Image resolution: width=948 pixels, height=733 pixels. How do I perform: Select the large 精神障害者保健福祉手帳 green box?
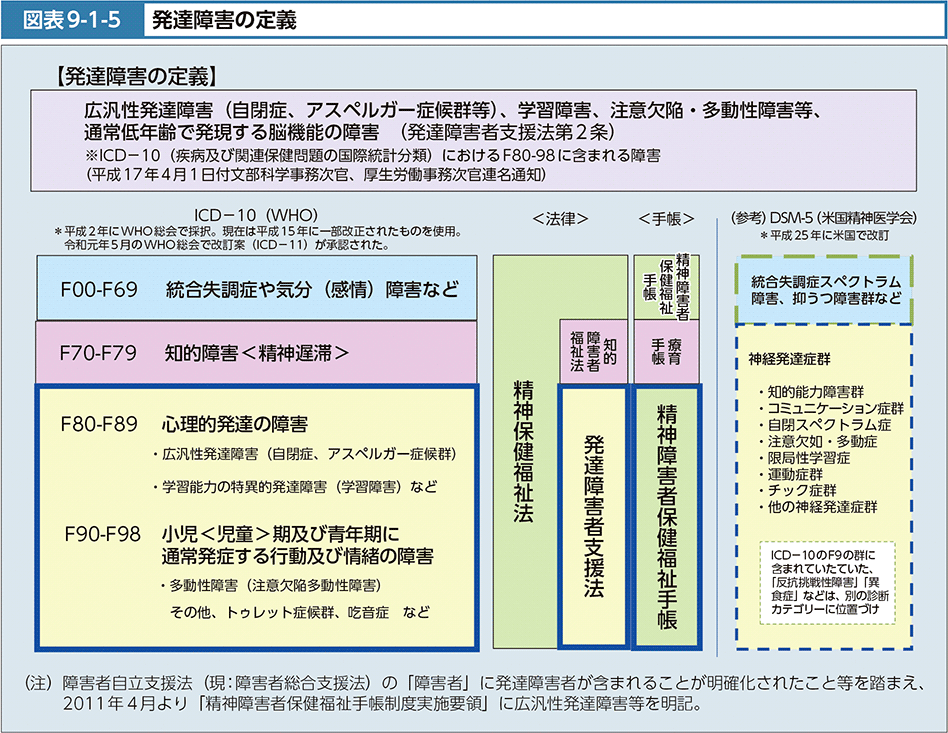coord(666,515)
